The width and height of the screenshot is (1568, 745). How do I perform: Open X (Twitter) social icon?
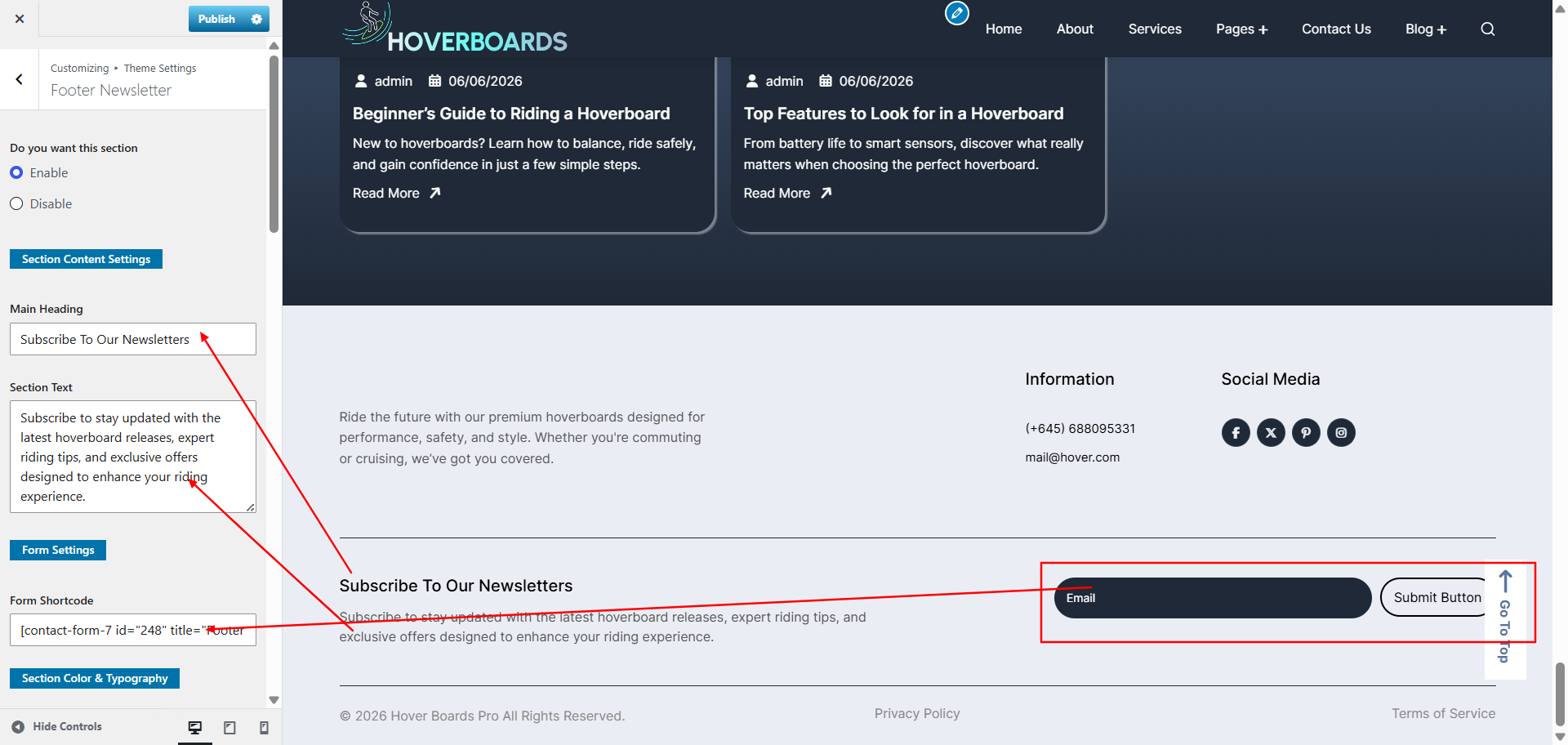click(x=1271, y=432)
